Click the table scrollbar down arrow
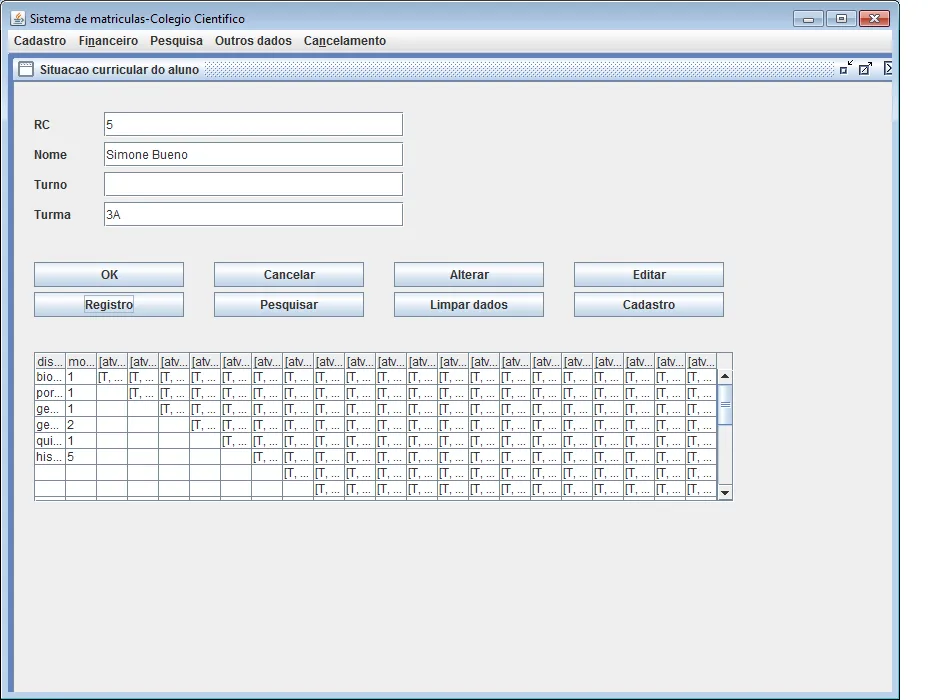Viewport: 938px width, 700px height. click(x=725, y=493)
